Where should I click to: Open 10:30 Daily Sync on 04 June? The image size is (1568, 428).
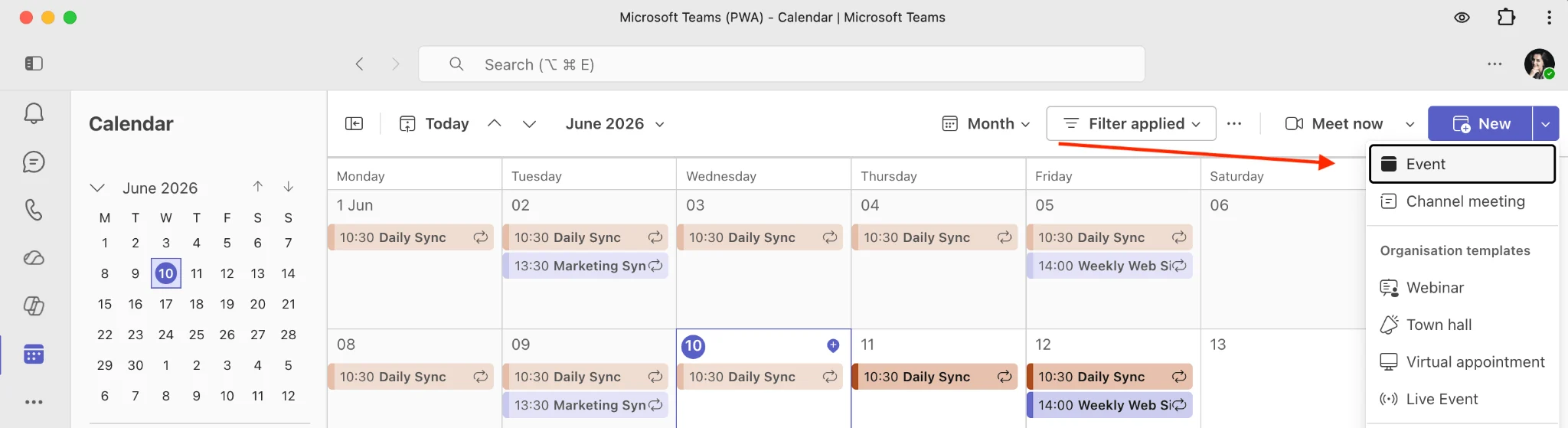tap(935, 237)
